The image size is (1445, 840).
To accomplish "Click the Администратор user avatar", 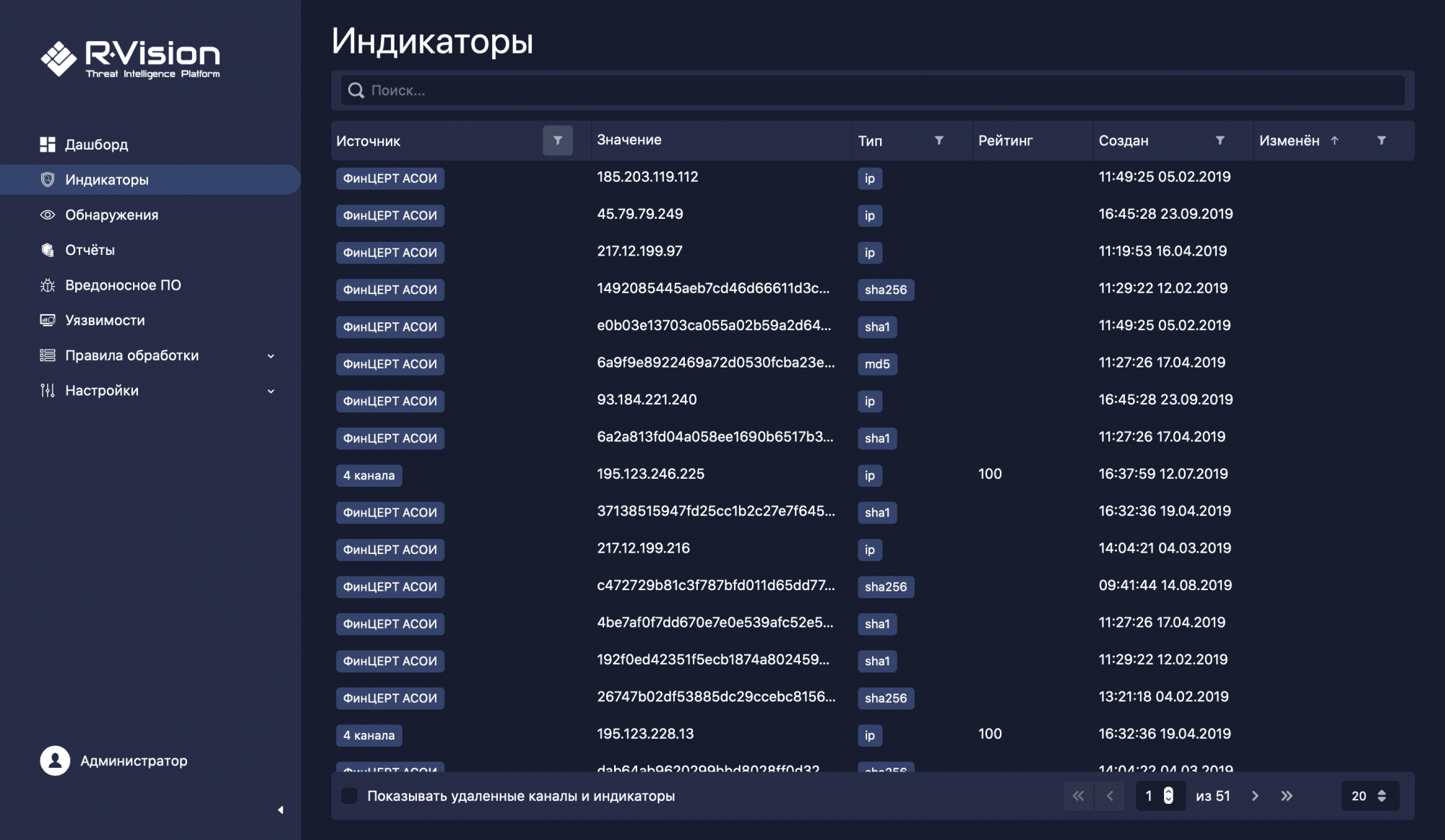I will pos(55,761).
